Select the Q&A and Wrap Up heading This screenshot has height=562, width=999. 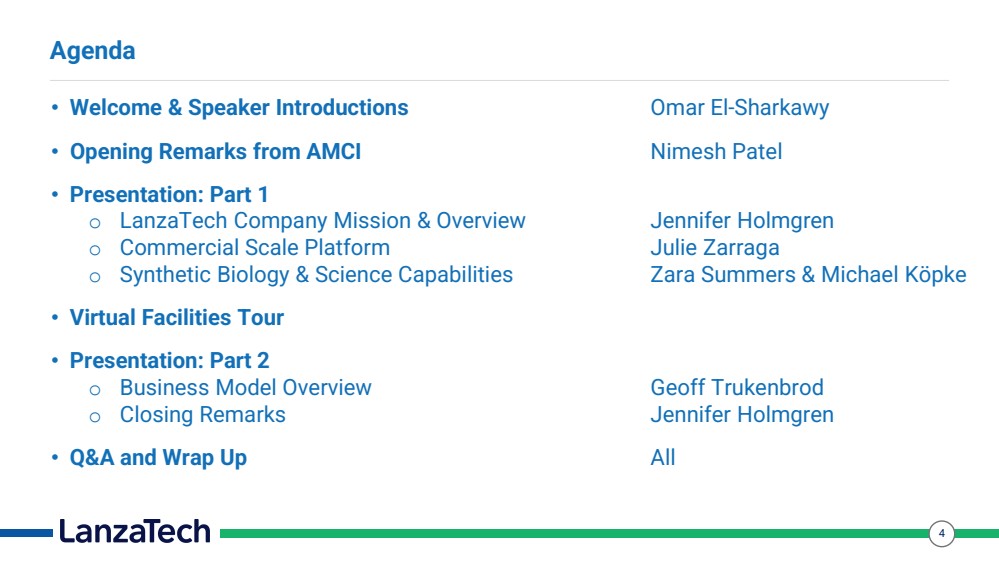tap(158, 458)
